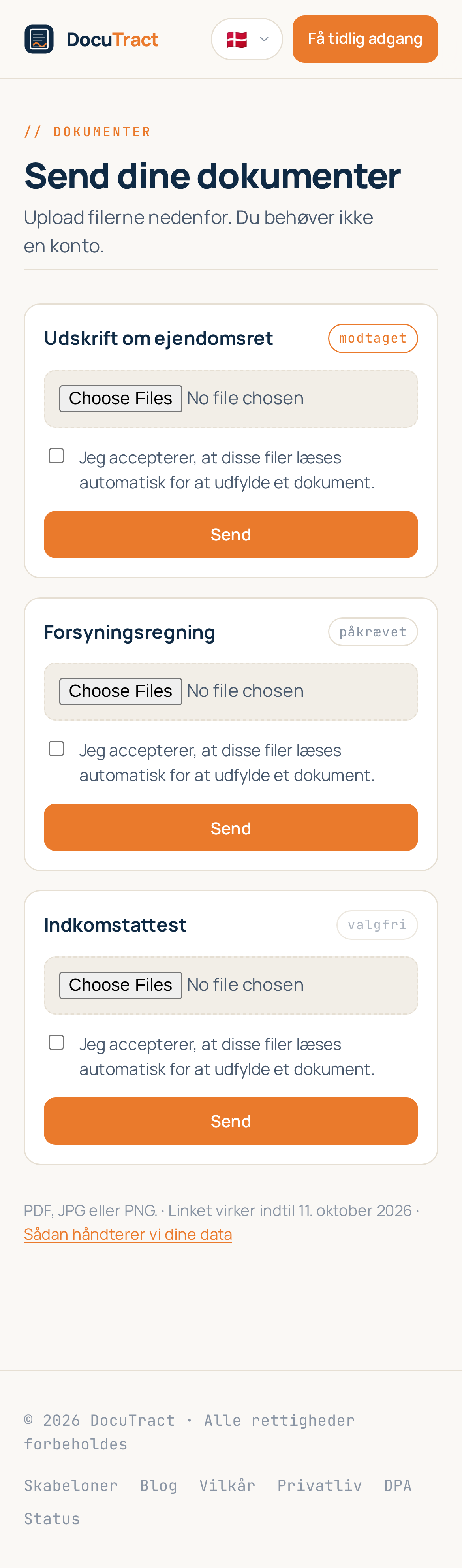Expand the language selector chevron

pyautogui.click(x=264, y=40)
